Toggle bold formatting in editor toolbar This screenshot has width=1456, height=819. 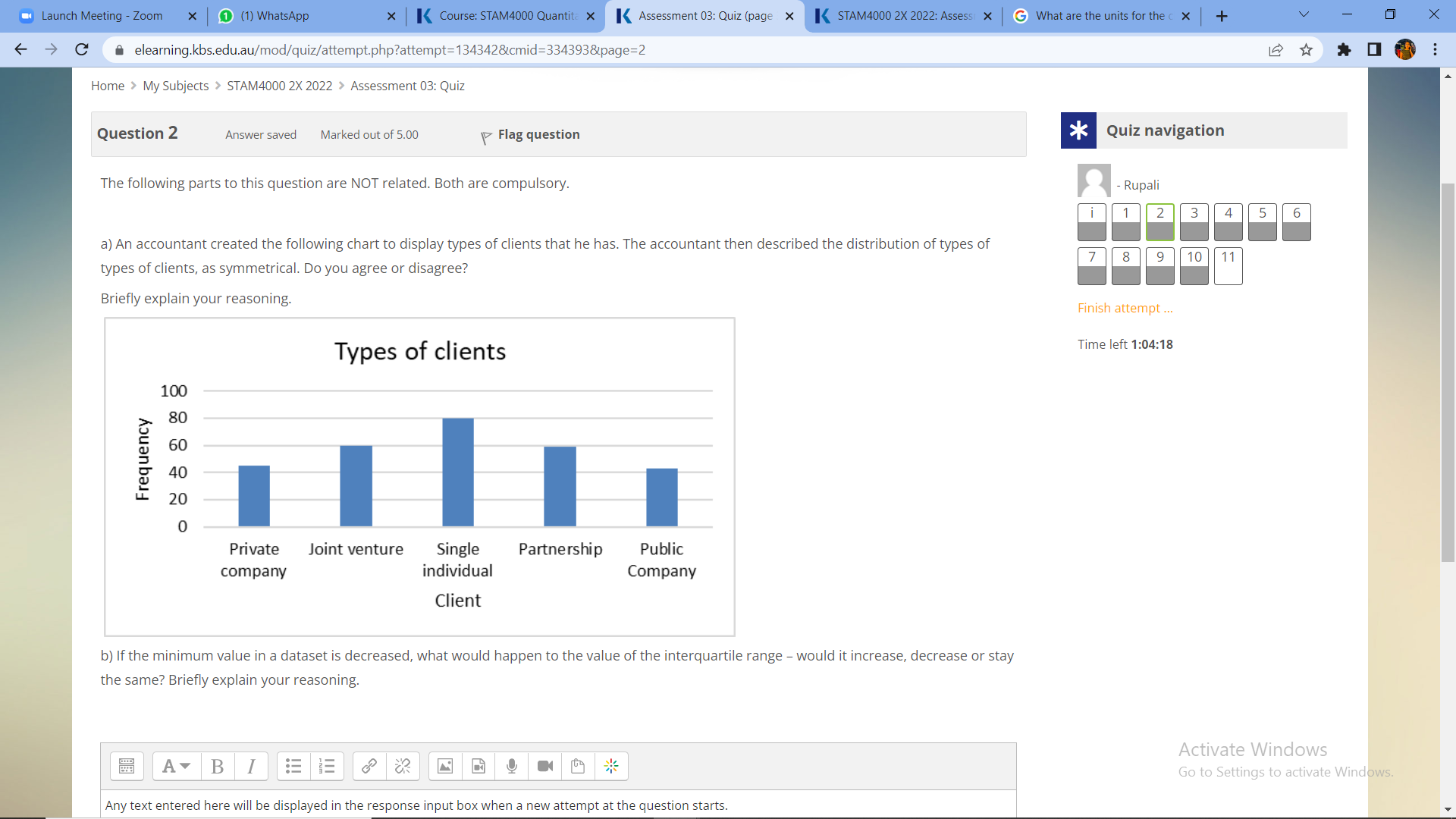[x=218, y=767]
